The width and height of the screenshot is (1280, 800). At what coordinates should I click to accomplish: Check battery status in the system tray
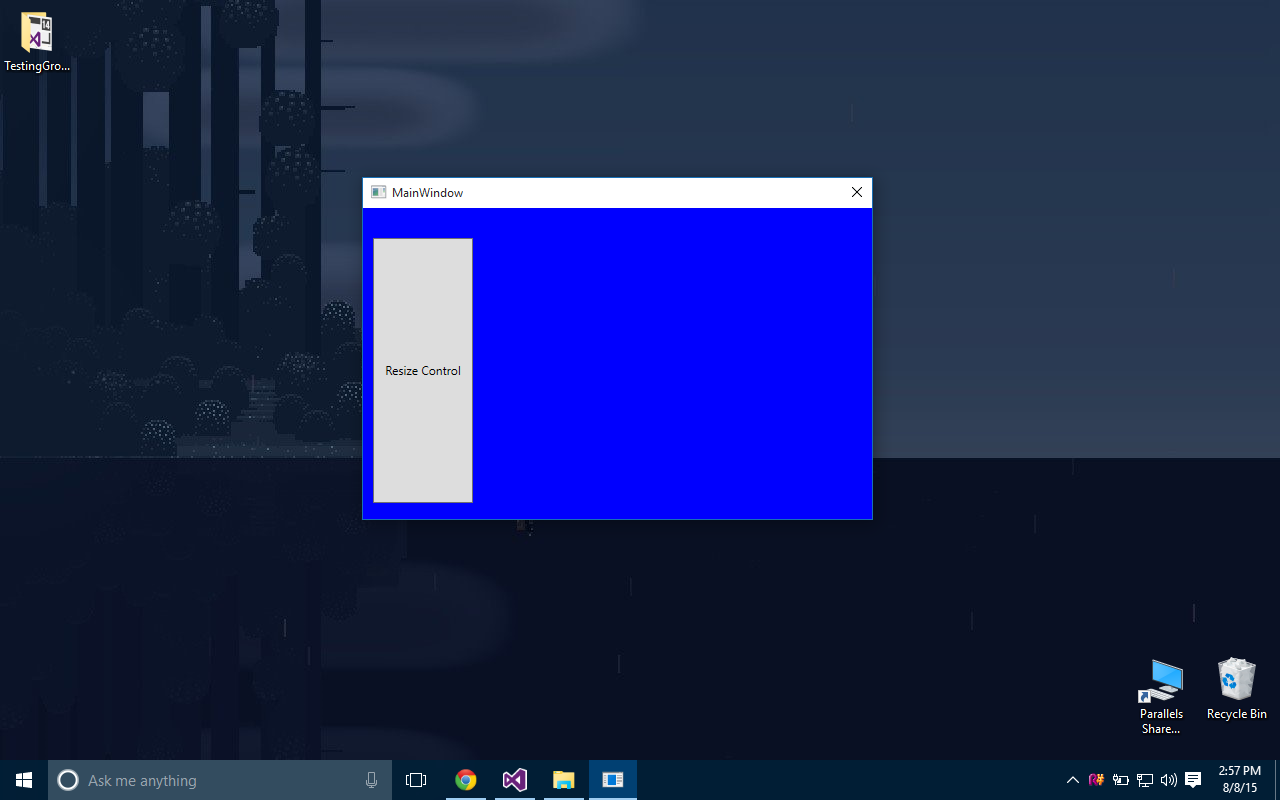tap(1121, 779)
